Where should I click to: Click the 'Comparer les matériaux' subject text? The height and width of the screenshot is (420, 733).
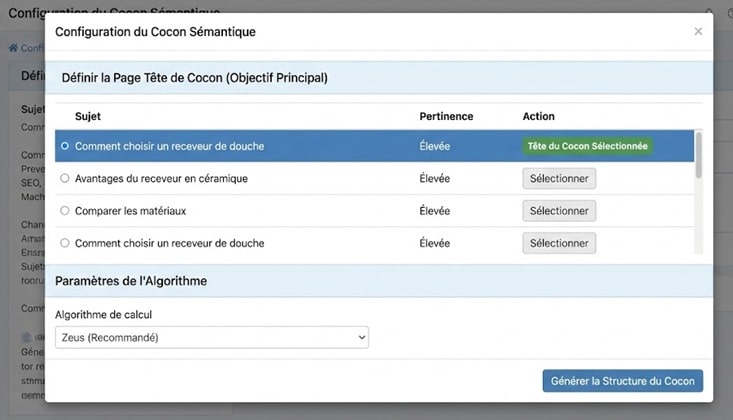coord(130,211)
